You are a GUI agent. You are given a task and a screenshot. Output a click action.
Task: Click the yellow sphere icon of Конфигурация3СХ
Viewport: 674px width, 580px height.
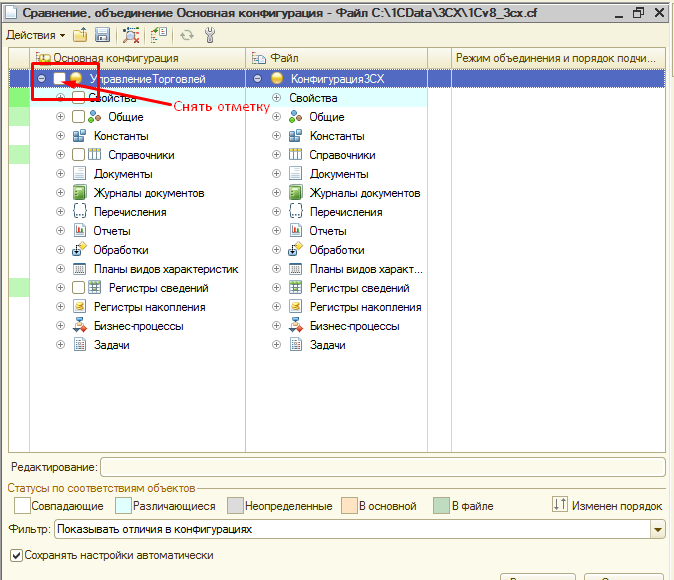[277, 78]
